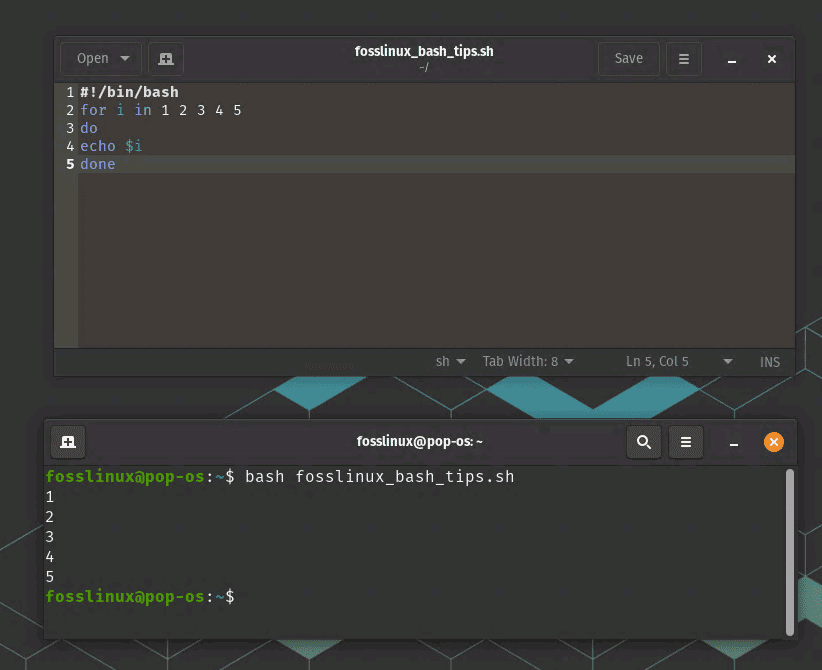The image size is (822, 670).
Task: Close the text editor window
Action: [x=772, y=59]
